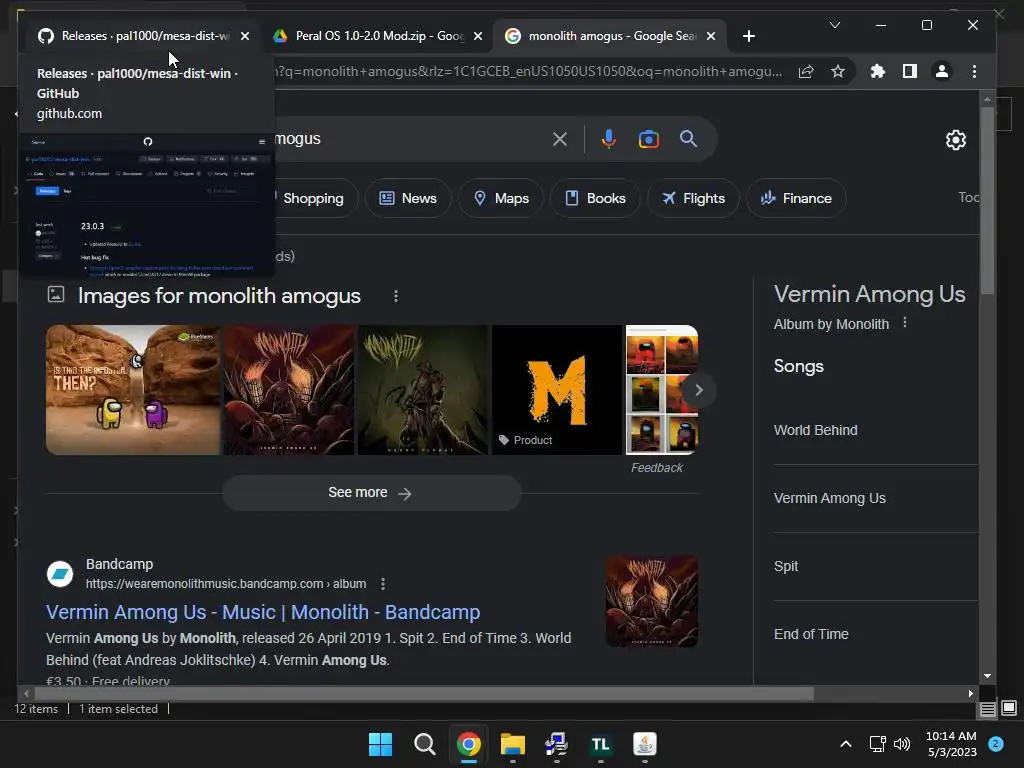
Task: Click the address bar URL
Action: pos(529,71)
